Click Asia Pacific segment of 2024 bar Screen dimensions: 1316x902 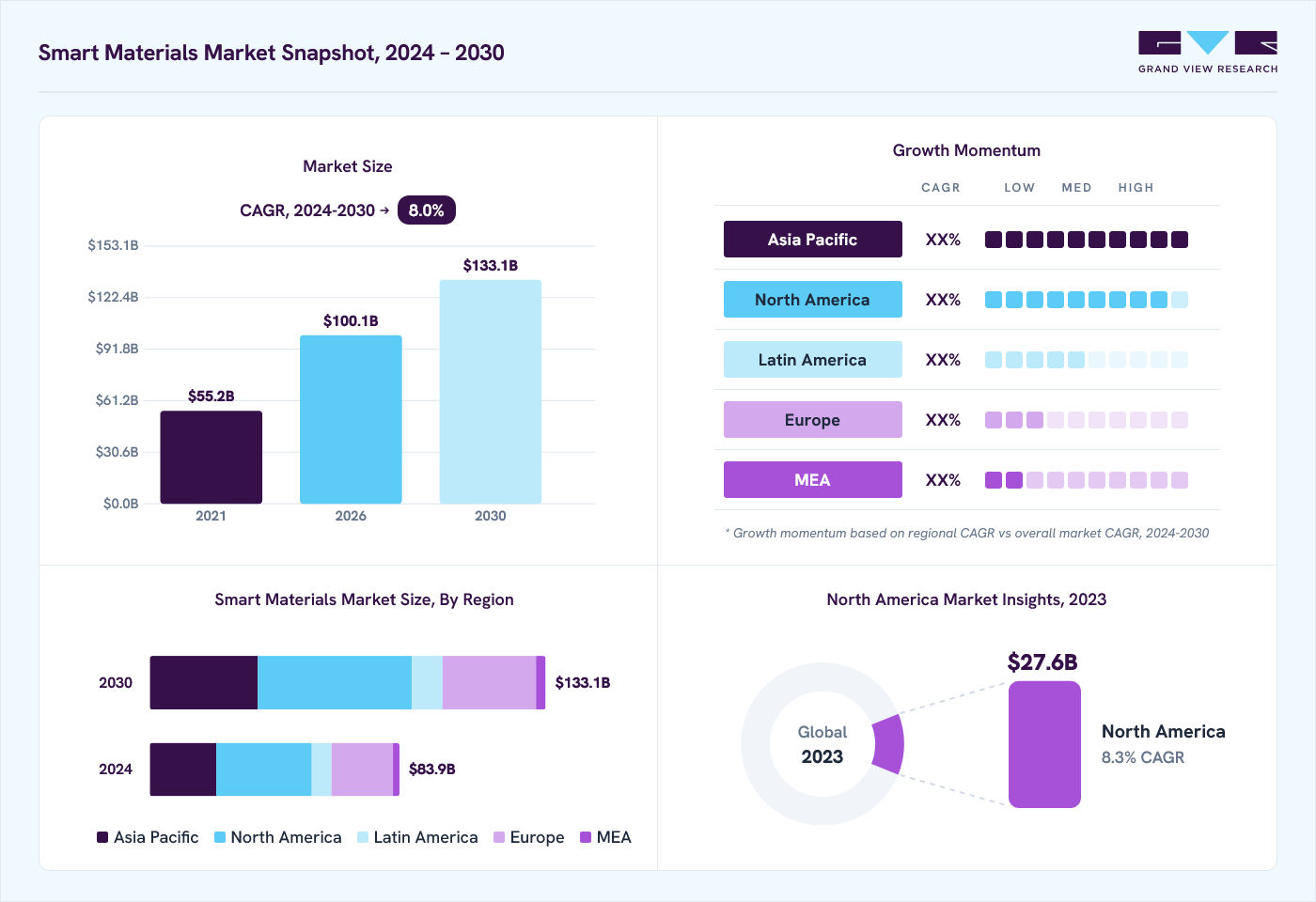tap(183, 770)
